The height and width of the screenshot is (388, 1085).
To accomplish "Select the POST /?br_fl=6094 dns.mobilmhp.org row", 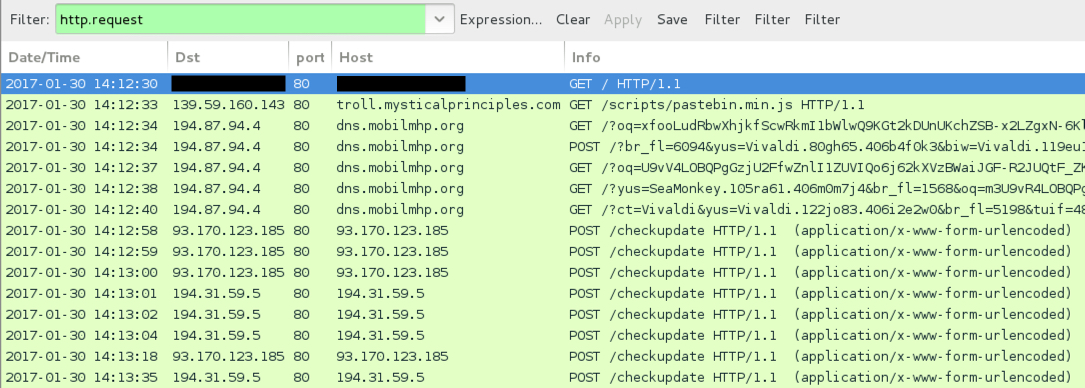I will coord(542,147).
